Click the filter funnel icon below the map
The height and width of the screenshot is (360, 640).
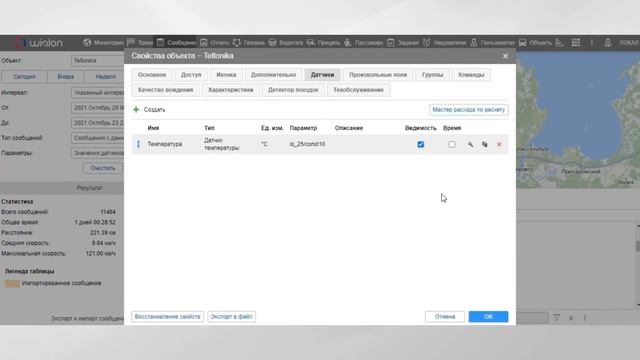(556, 318)
